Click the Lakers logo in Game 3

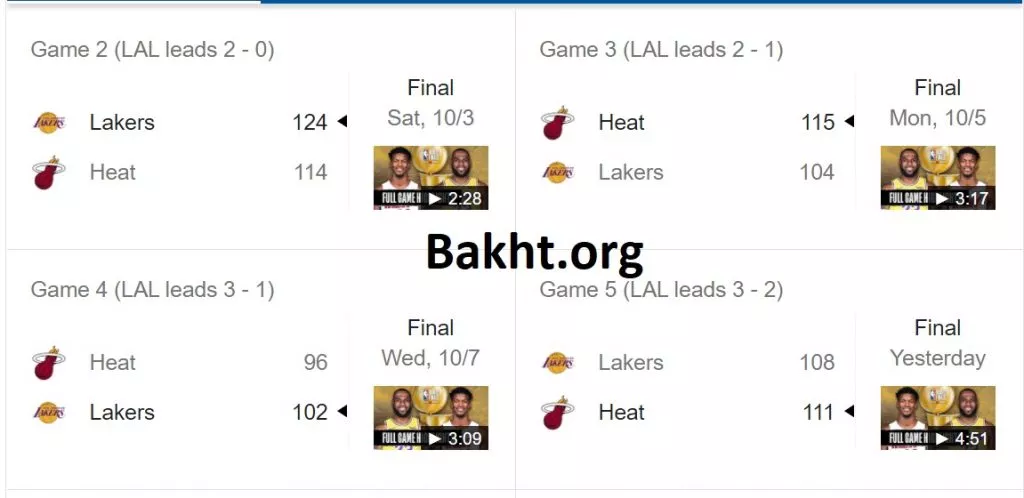tap(557, 172)
